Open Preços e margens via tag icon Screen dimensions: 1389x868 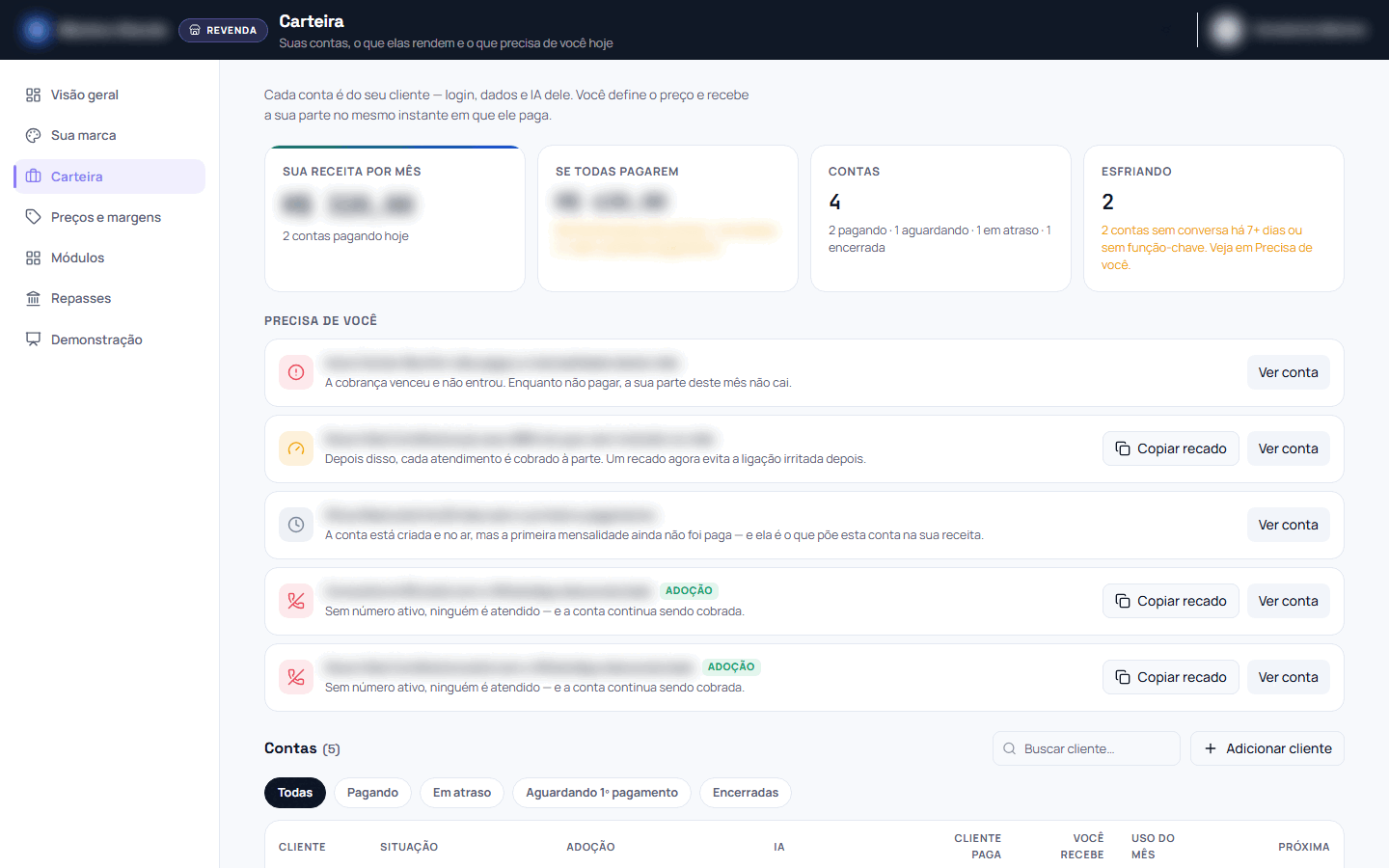point(33,217)
